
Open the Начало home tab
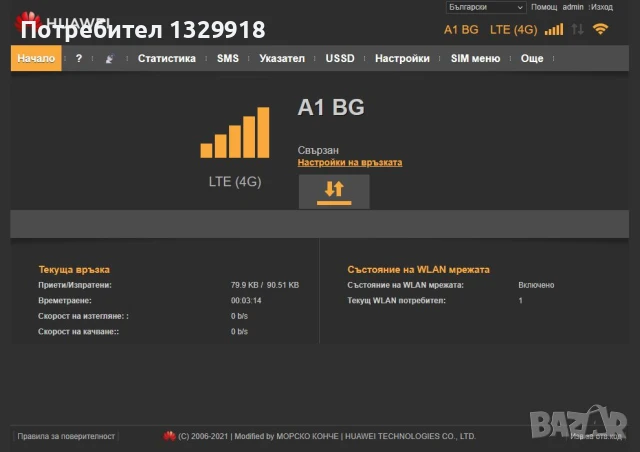point(36,58)
